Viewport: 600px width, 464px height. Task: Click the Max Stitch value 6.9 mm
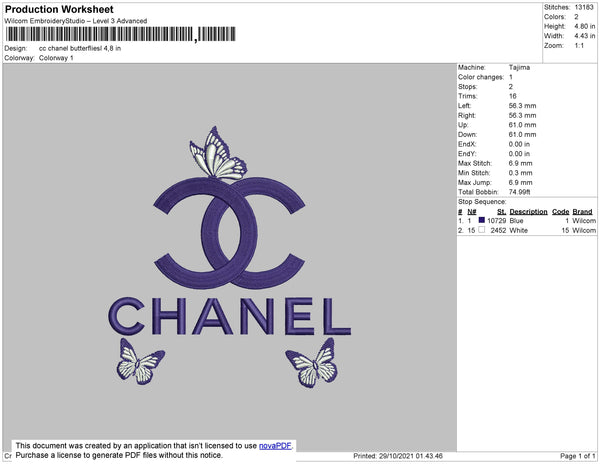[520, 163]
